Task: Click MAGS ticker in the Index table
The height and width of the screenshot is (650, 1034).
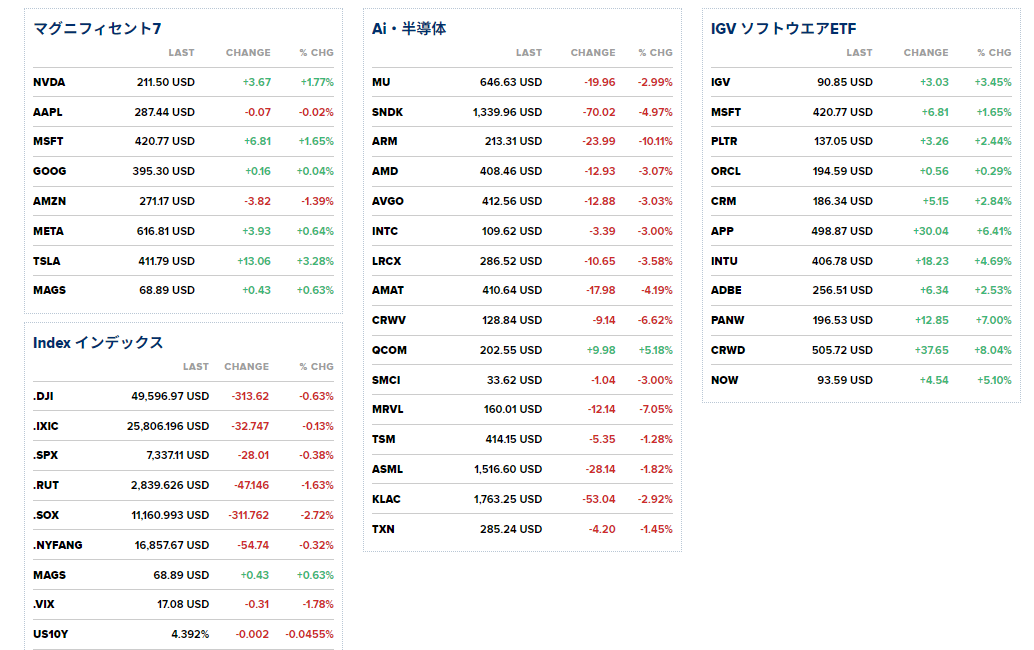Action: [49, 575]
